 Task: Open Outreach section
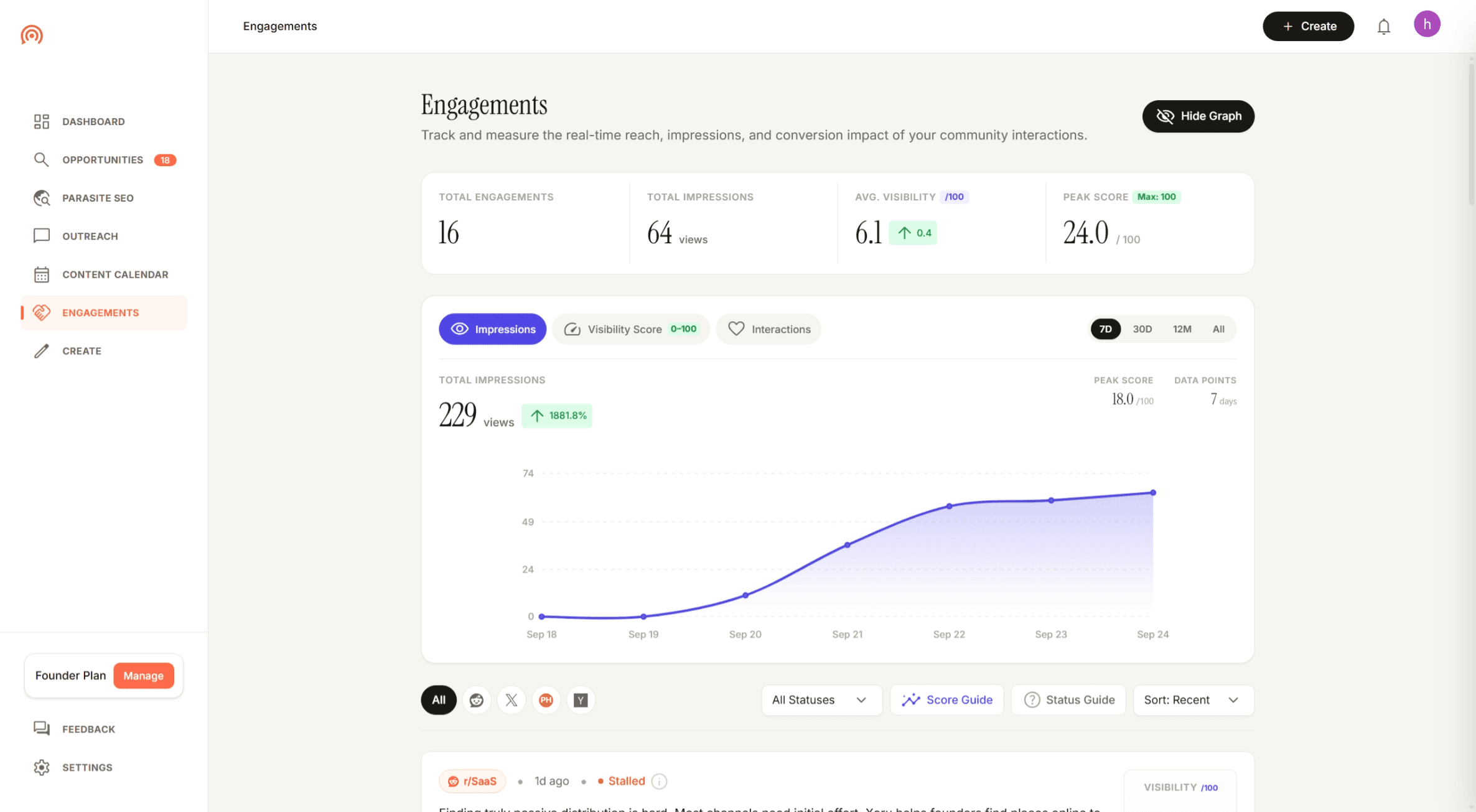pos(103,236)
